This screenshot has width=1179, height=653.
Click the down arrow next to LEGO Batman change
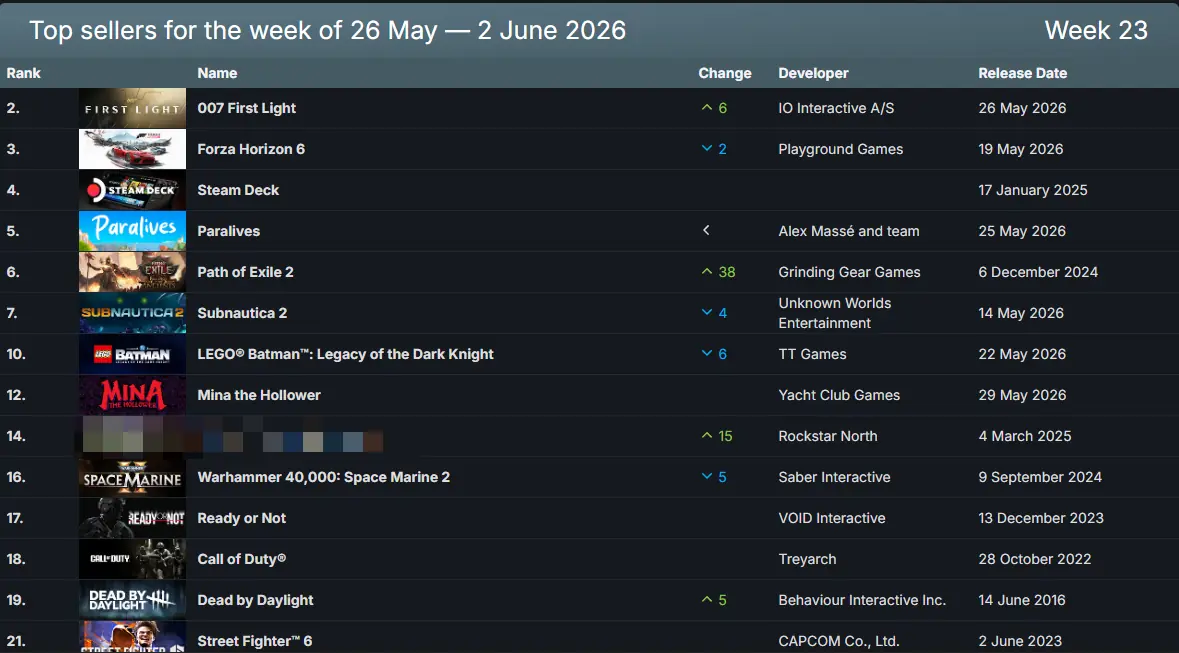pos(706,354)
